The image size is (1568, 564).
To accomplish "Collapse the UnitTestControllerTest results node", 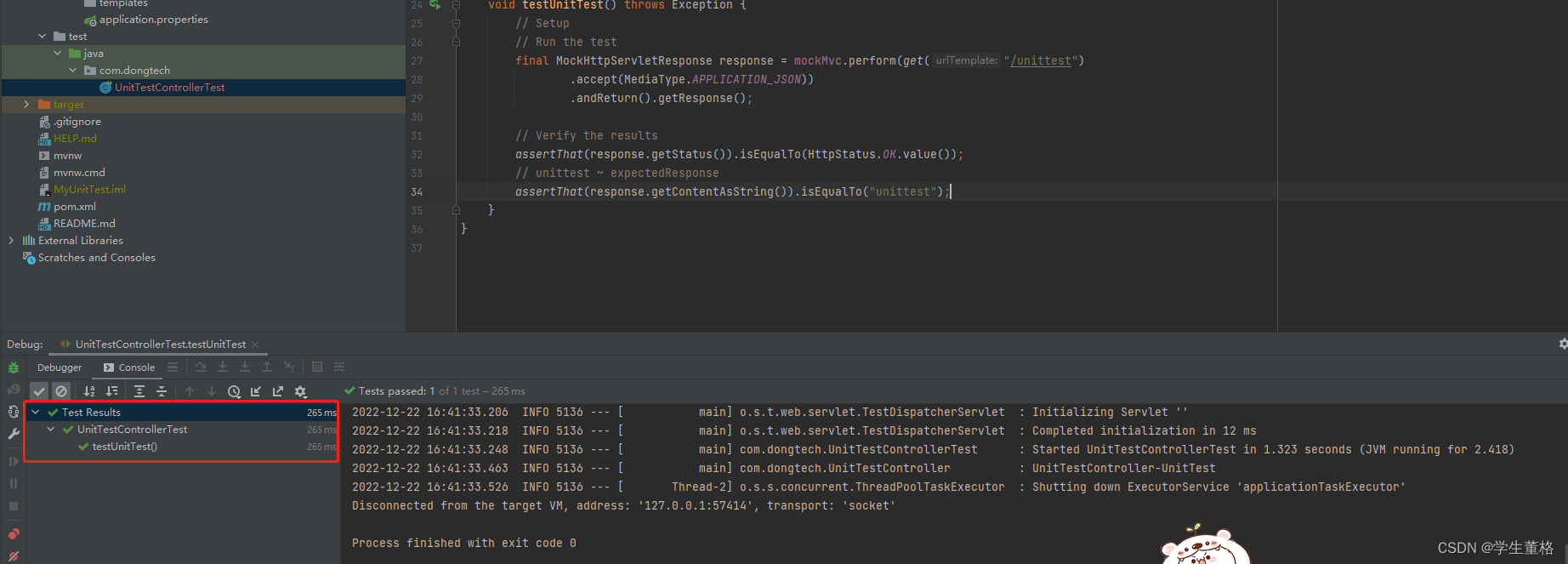I will pos(51,430).
